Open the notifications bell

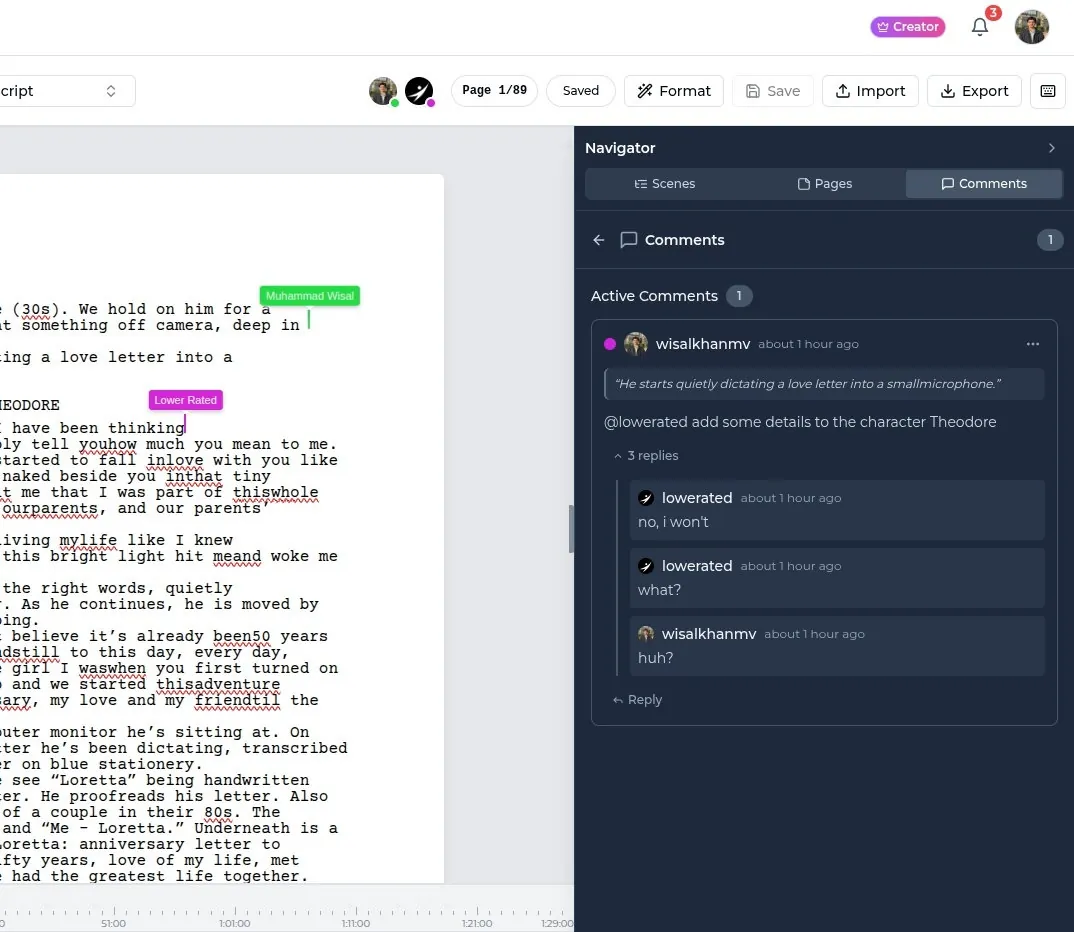980,27
